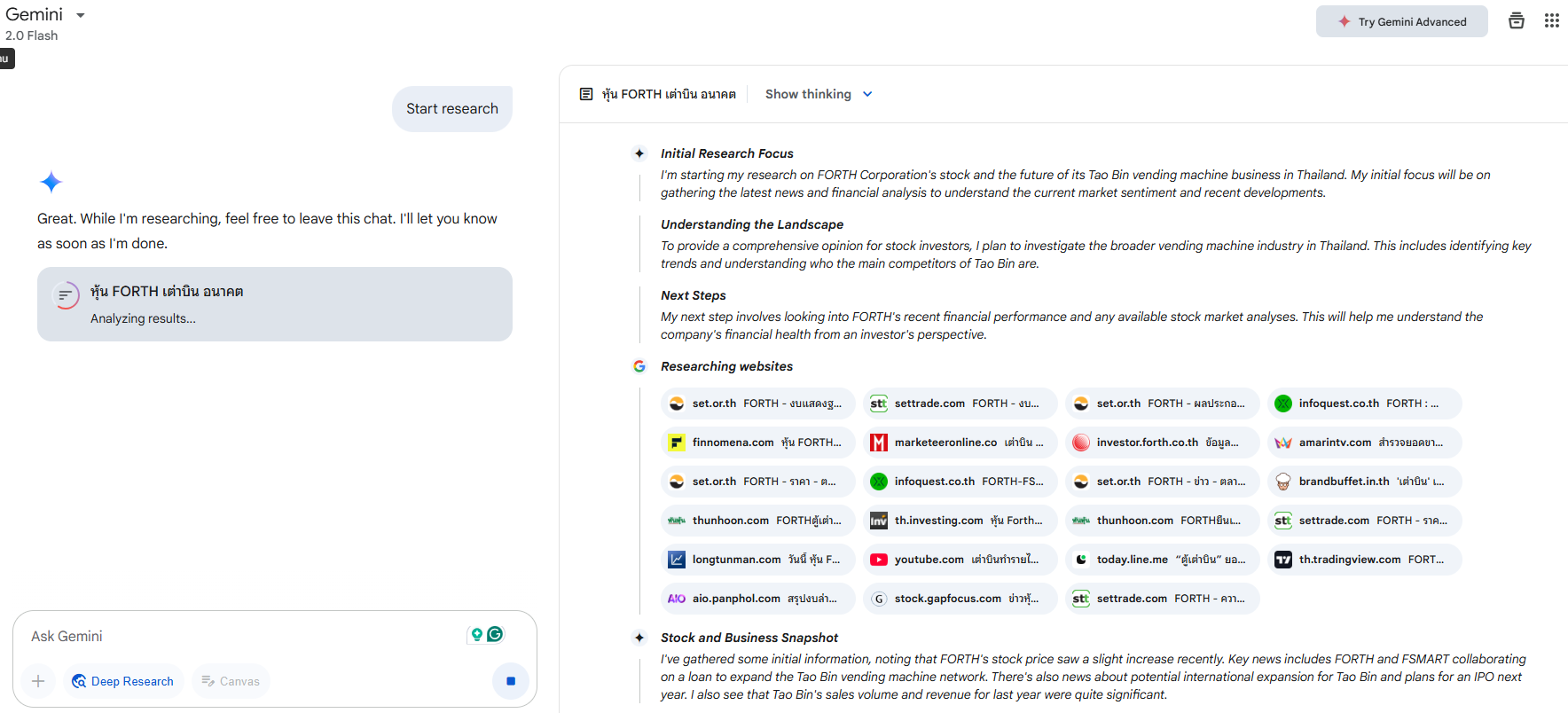Expand the Show thinking dropdown
The height and width of the screenshot is (713, 1568).
(819, 94)
